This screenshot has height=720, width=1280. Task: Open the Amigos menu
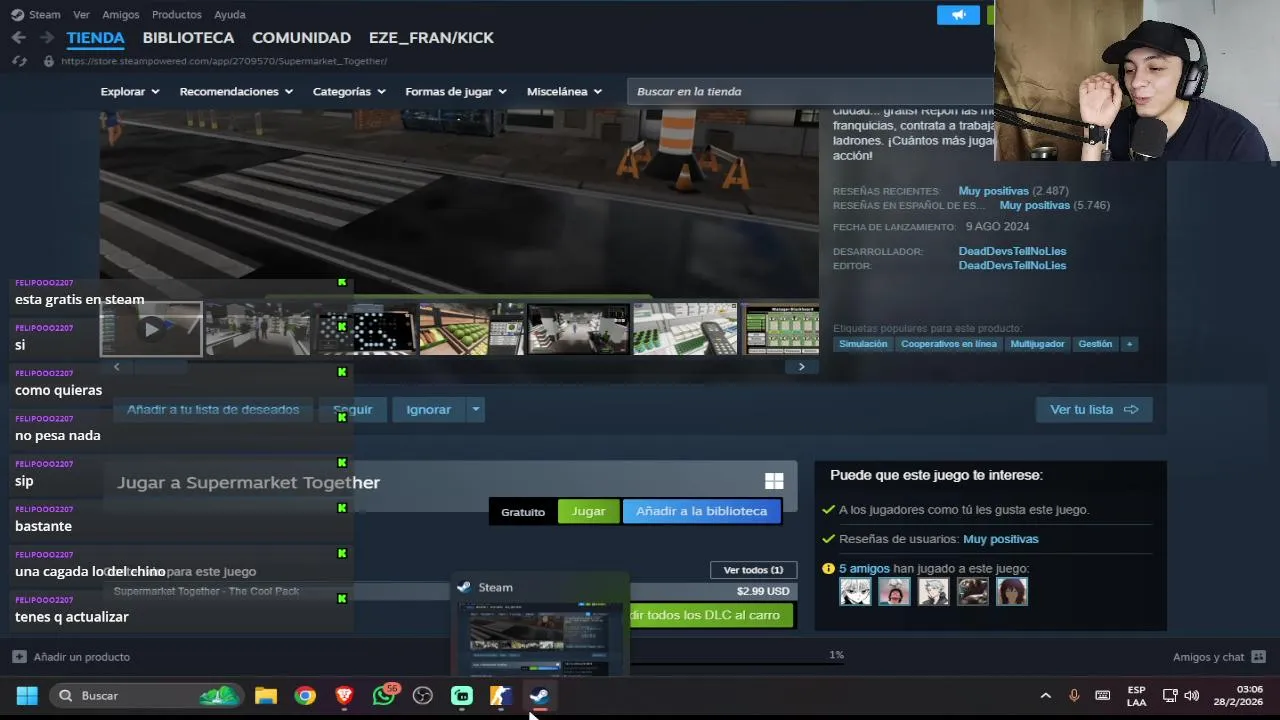click(x=121, y=15)
